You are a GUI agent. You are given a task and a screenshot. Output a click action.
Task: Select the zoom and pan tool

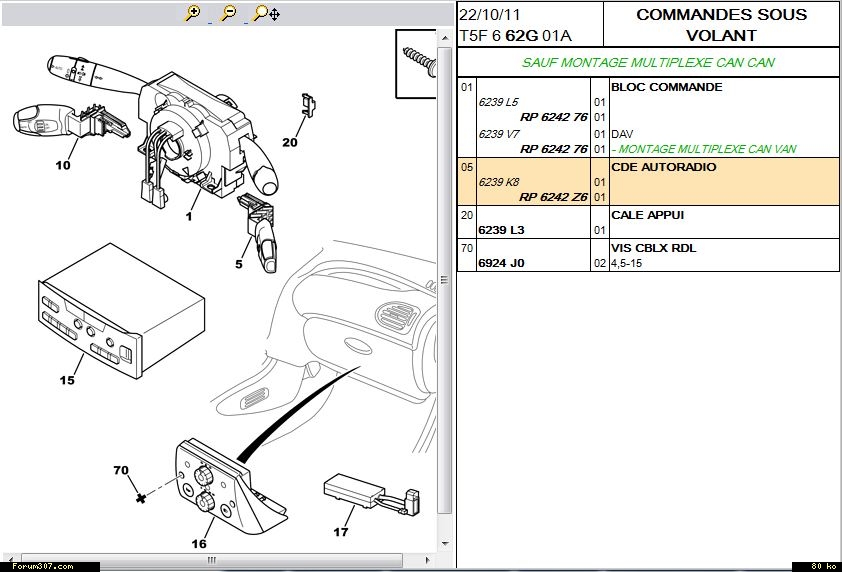tap(266, 13)
